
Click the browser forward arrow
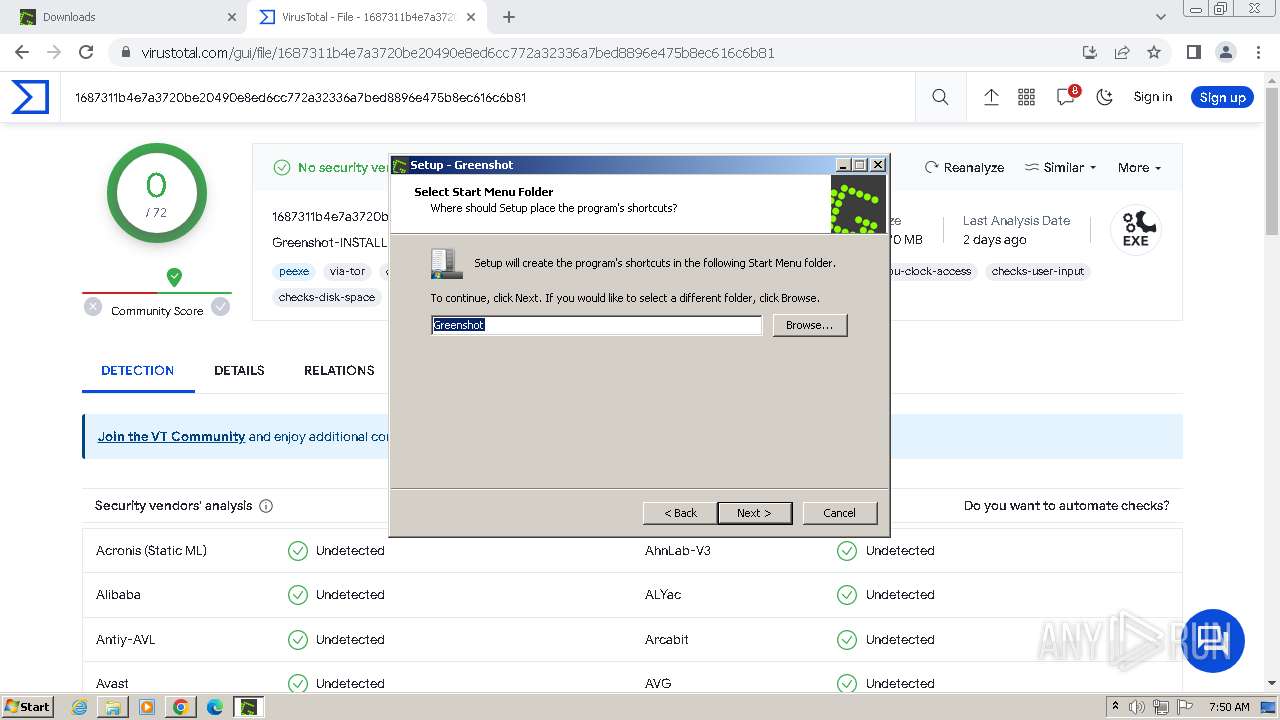(54, 52)
